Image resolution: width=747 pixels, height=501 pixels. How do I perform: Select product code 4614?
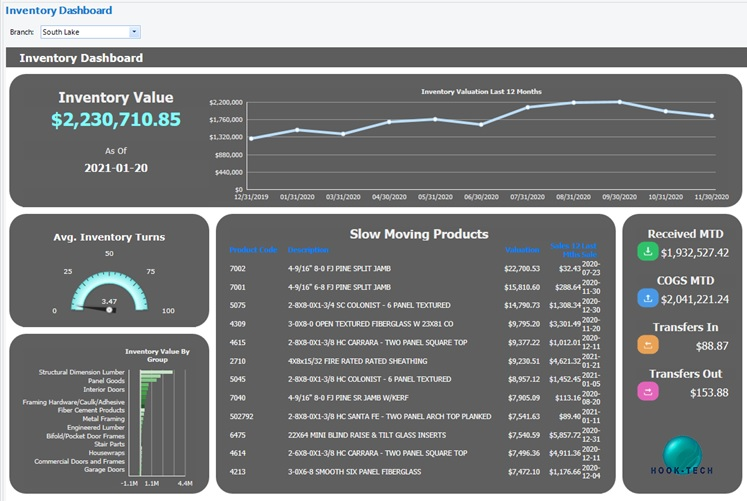[238, 453]
